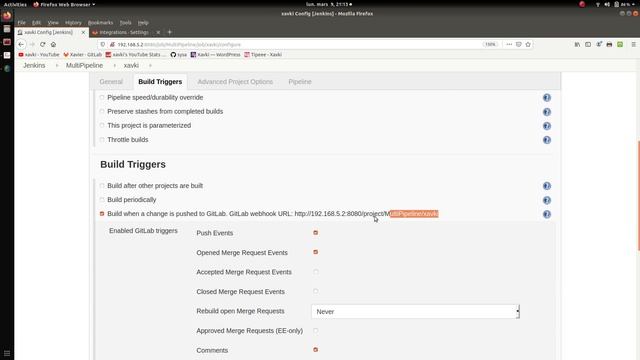Open the Files icon in Ubuntu dock

[7, 29]
